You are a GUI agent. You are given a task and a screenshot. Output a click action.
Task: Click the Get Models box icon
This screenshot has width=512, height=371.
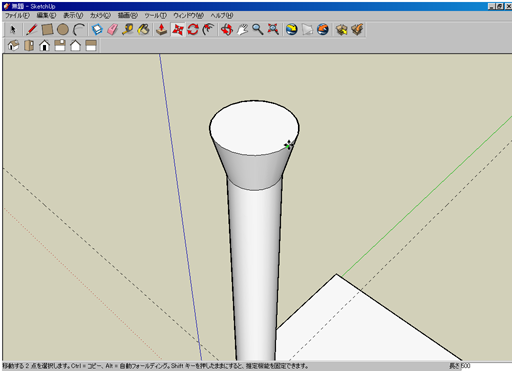341,30
